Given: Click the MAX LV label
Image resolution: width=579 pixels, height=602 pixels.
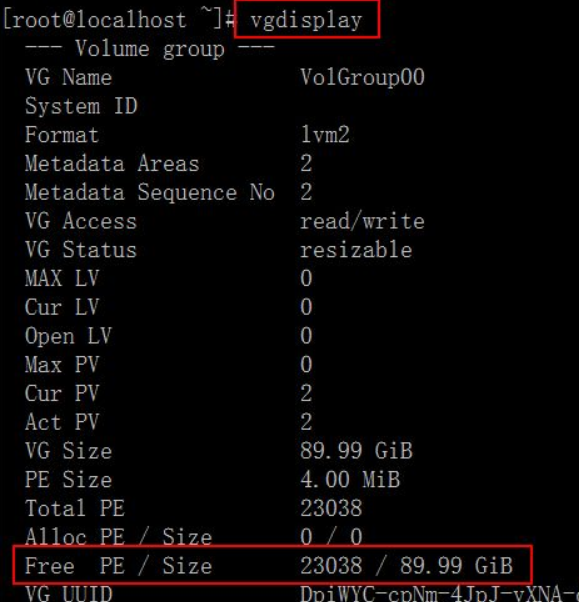Looking at the screenshot, I should pyautogui.click(x=62, y=278).
